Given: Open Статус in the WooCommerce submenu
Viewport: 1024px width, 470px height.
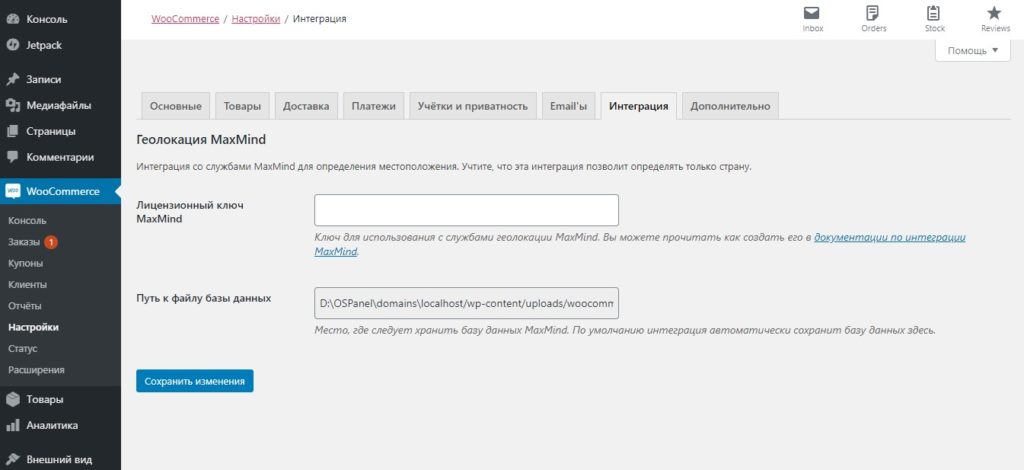Looking at the screenshot, I should tap(23, 349).
